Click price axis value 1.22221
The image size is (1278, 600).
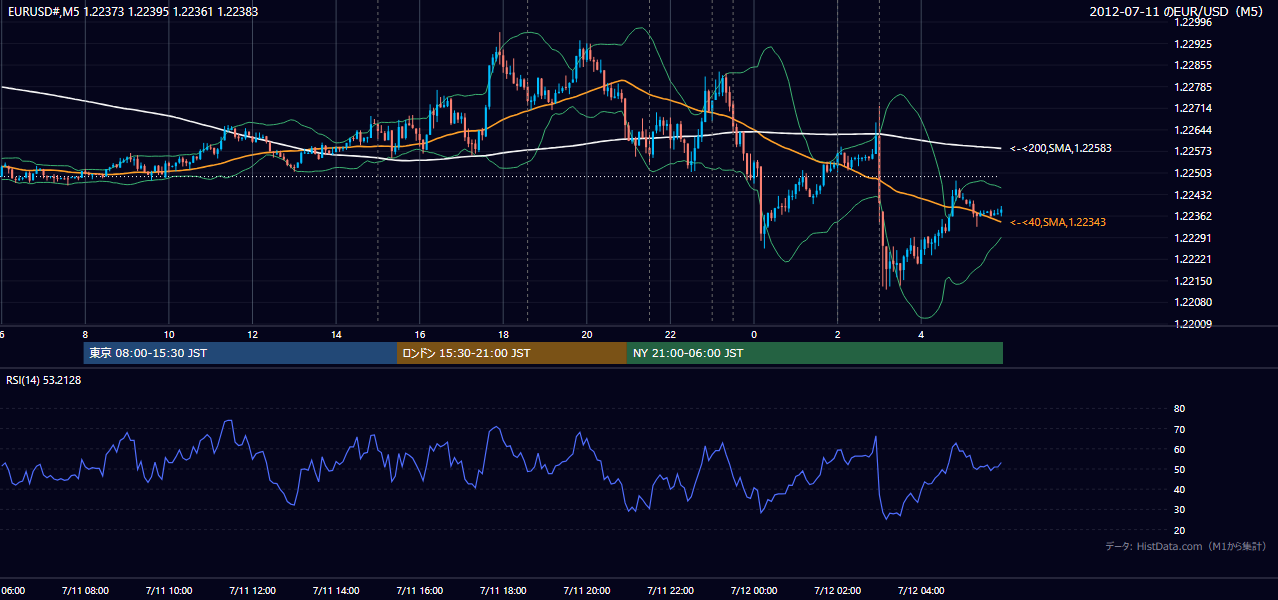[1192, 259]
